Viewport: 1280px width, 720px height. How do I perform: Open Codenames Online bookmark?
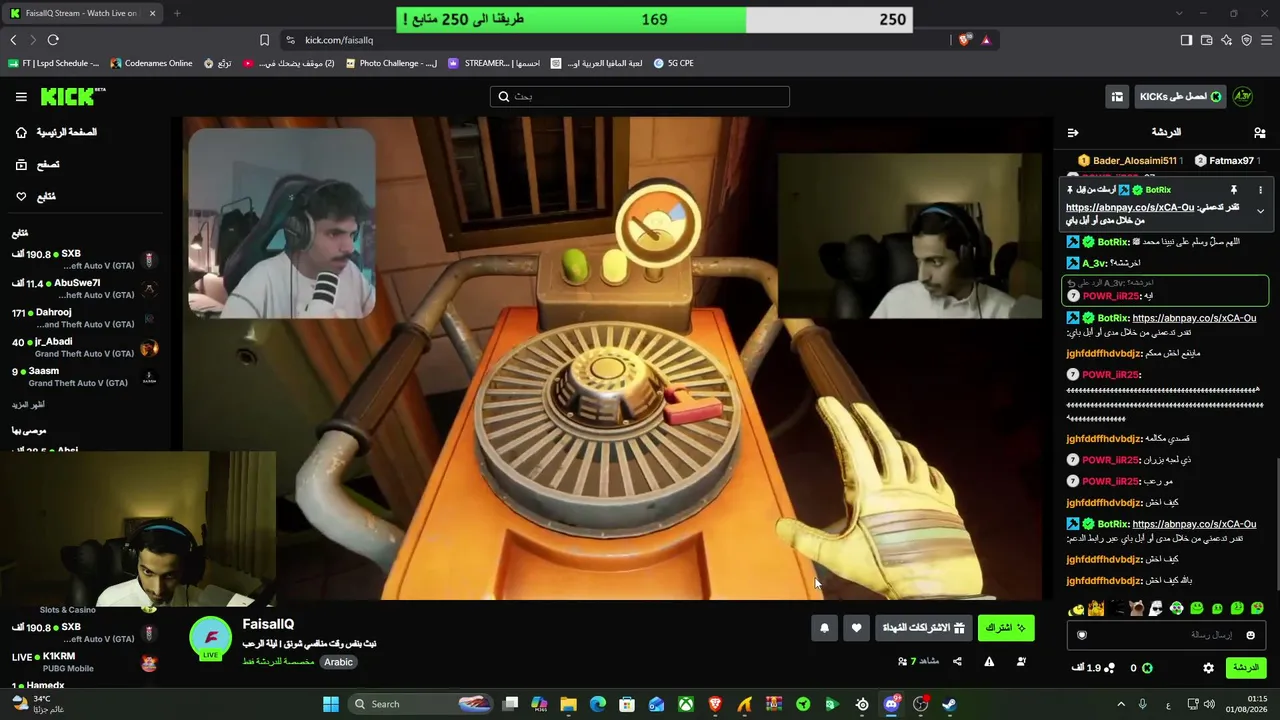point(151,63)
